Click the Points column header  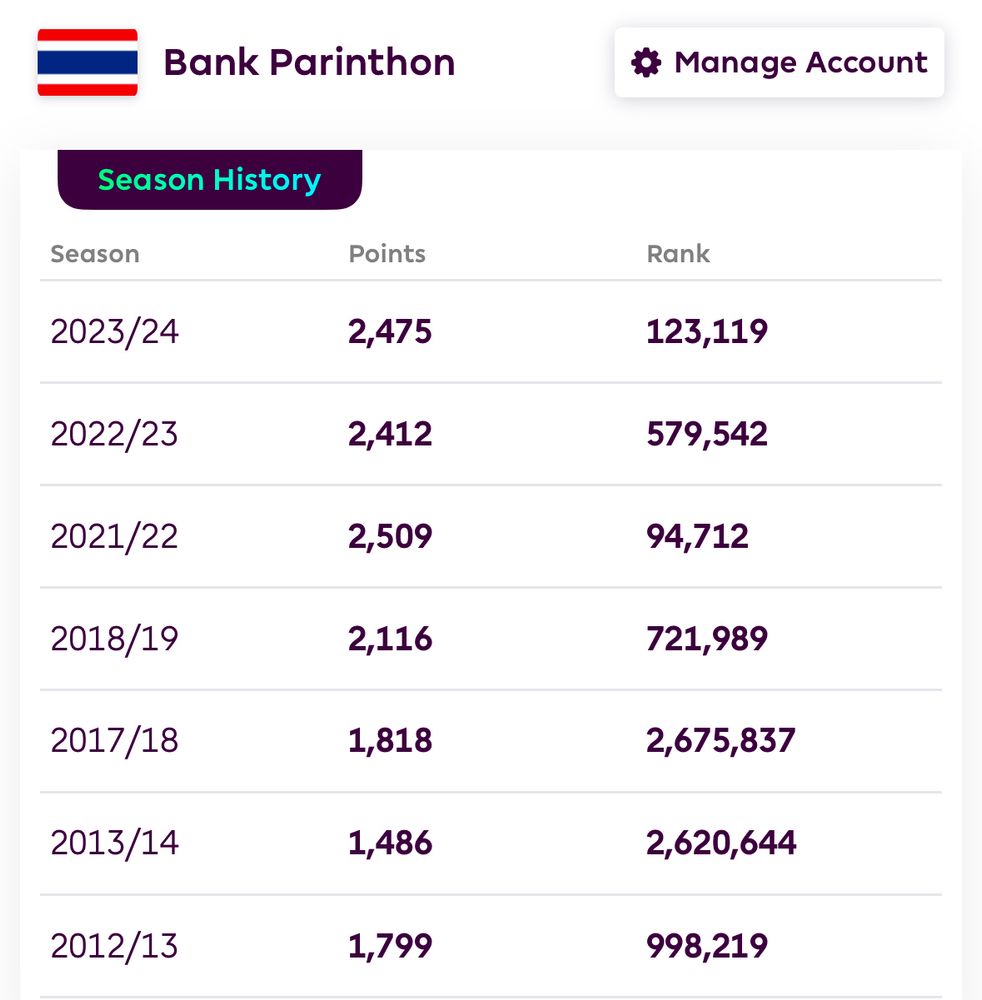[387, 254]
